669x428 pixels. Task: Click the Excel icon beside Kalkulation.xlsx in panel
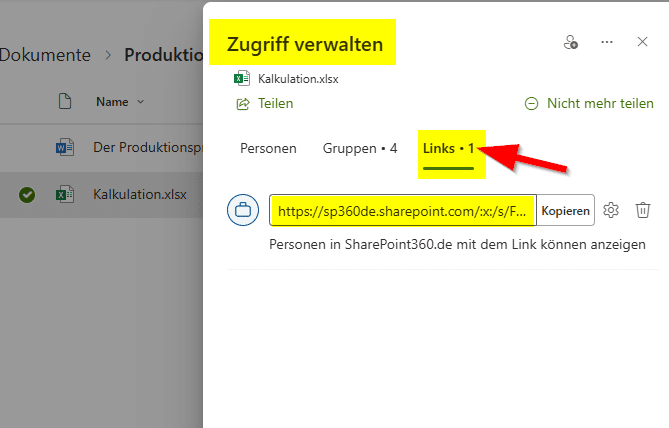pos(241,78)
